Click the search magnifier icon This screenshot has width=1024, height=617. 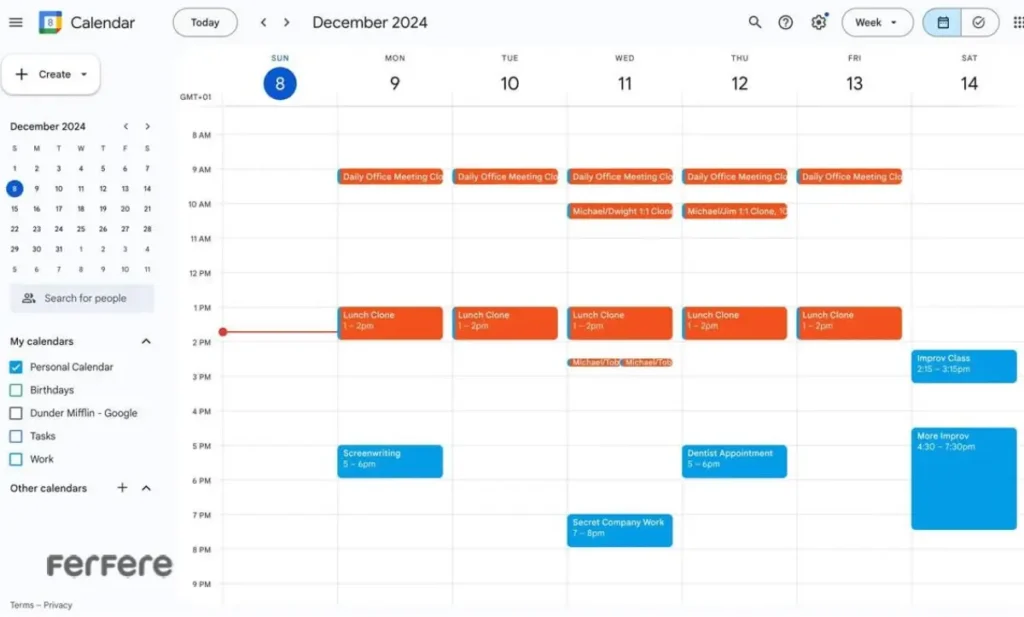[755, 22]
